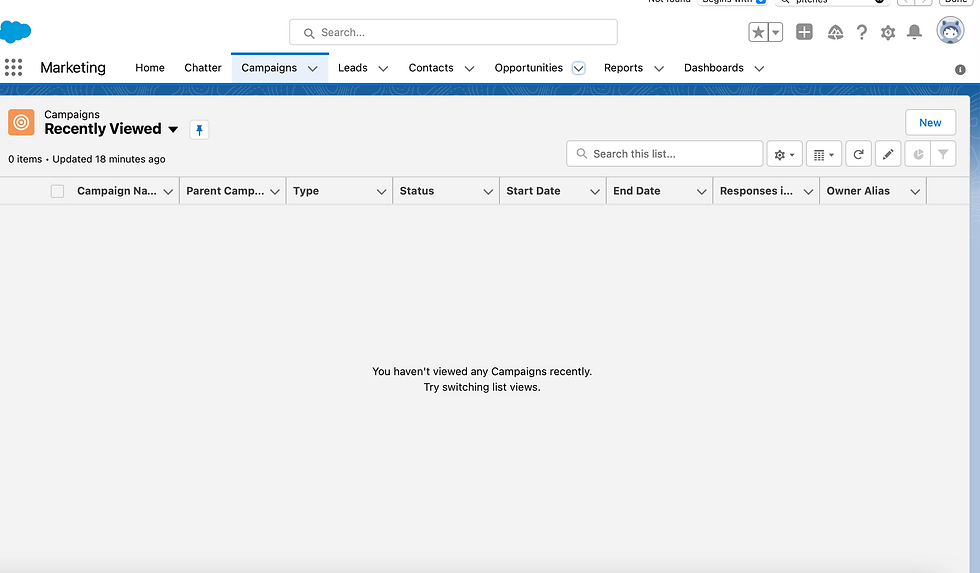Click the '0 items • Updated 18 minutes ago' text
This screenshot has height=573, width=980.
pyautogui.click(x=87, y=159)
